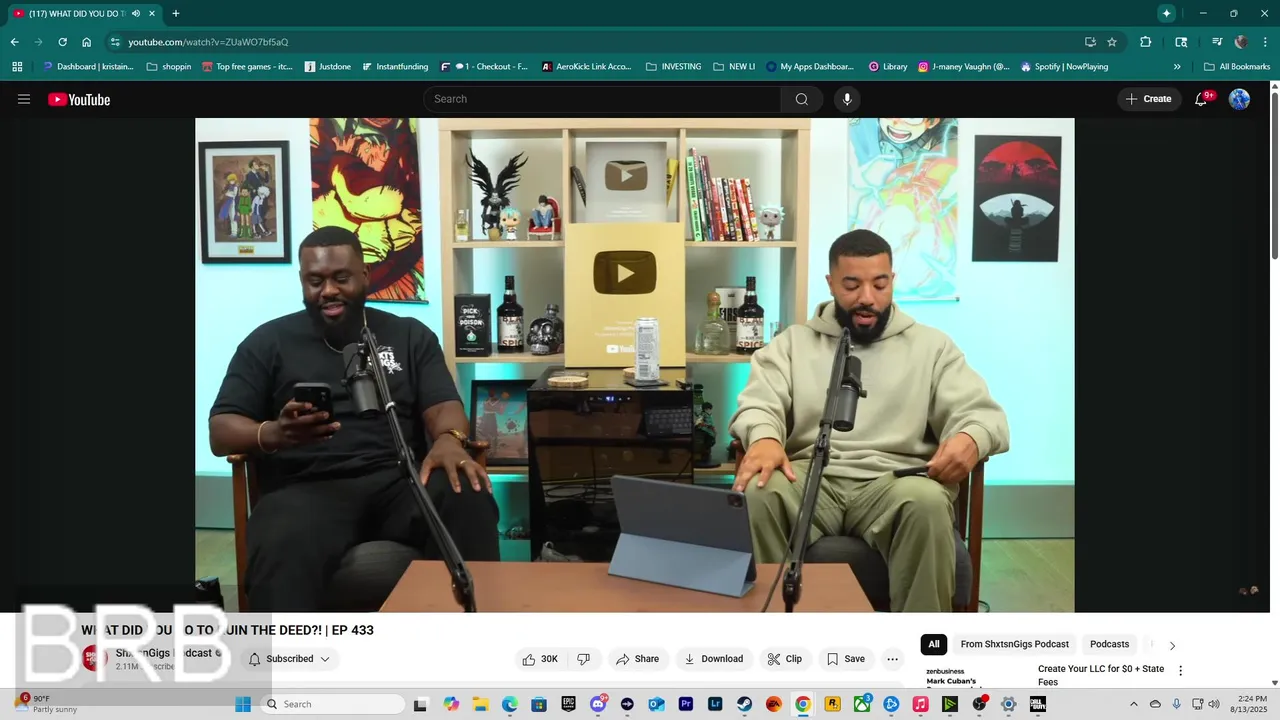Show hidden system tray icons chevron
The width and height of the screenshot is (1280, 720).
(x=1133, y=704)
